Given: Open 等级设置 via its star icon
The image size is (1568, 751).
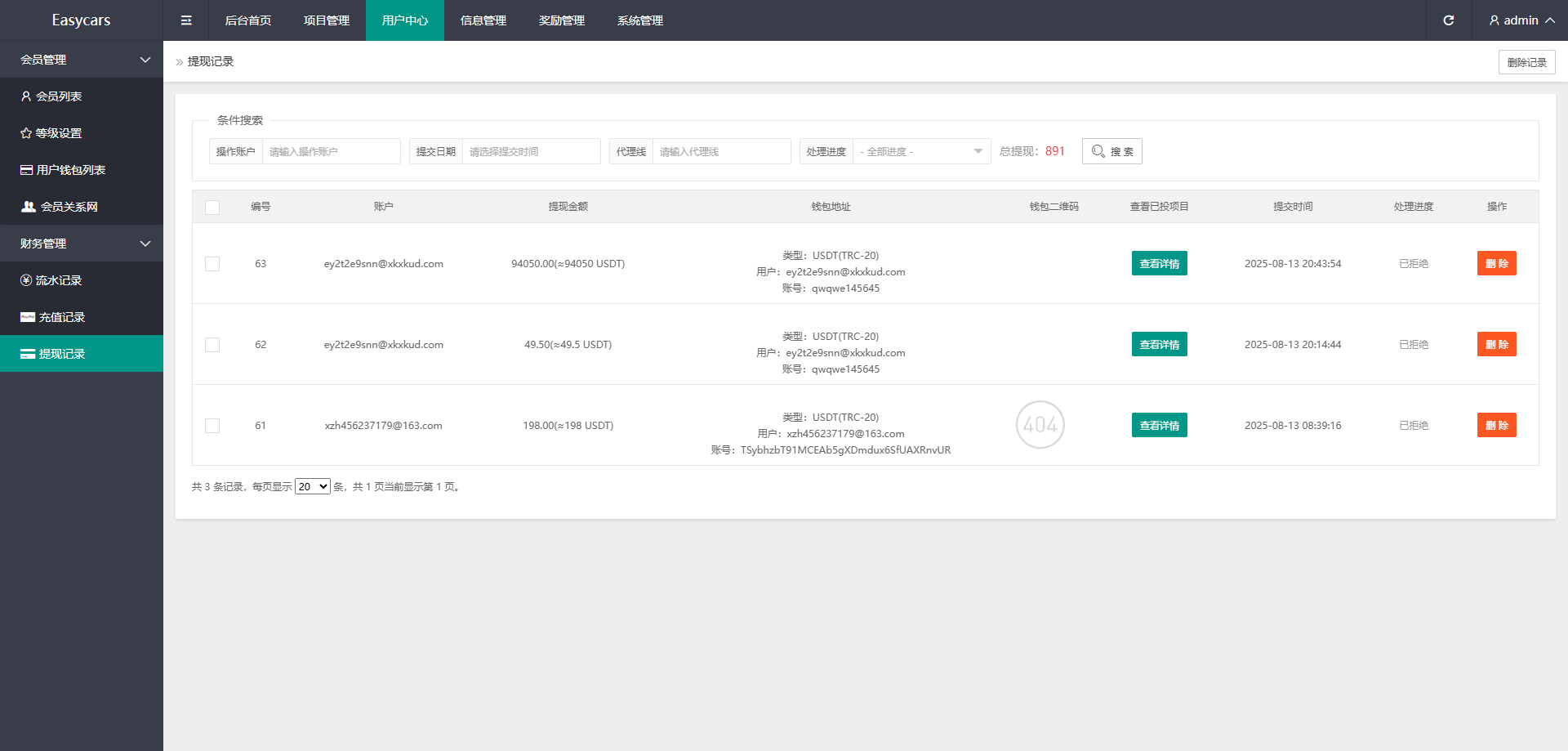Looking at the screenshot, I should (26, 133).
